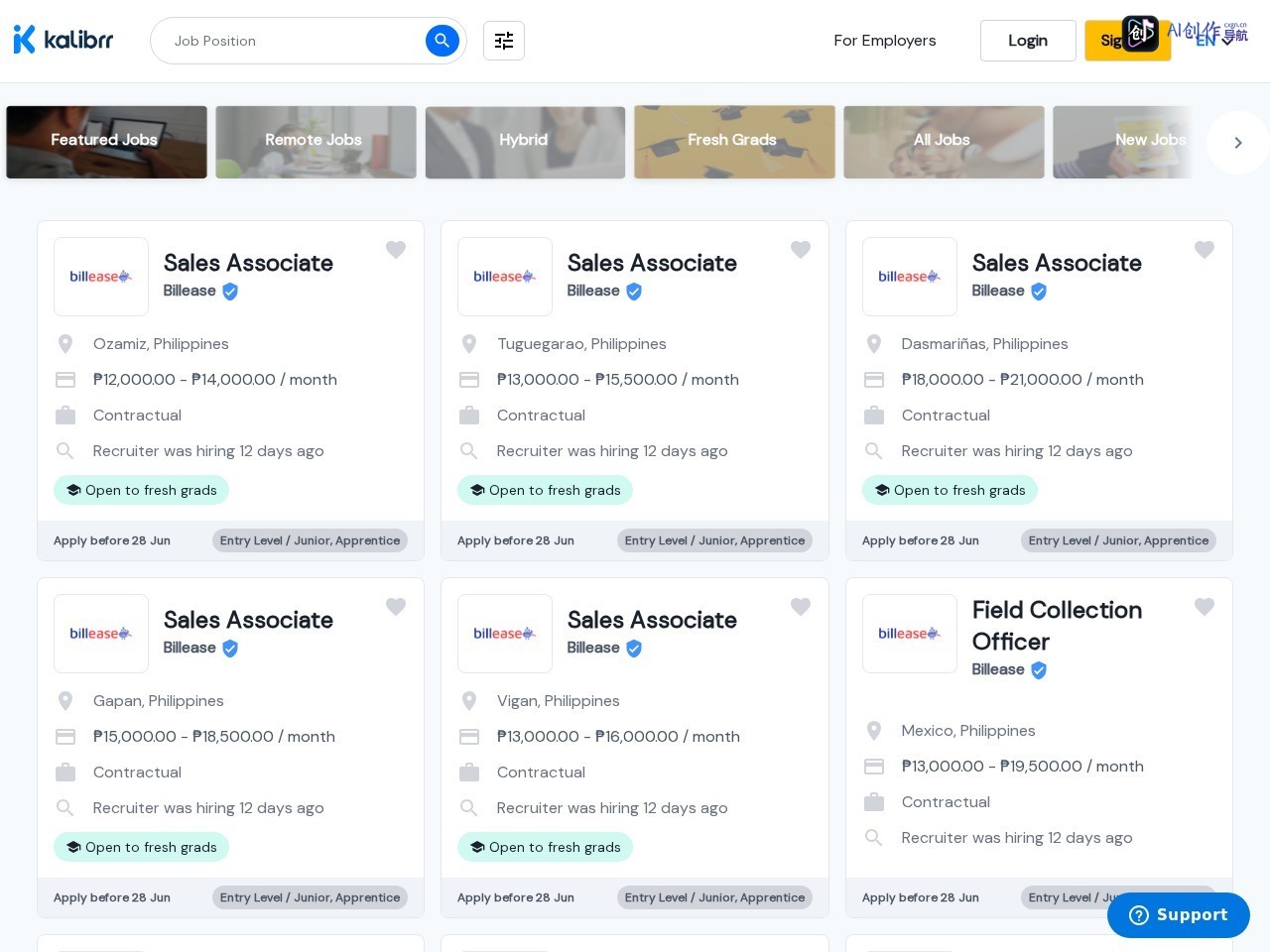Favorite the Field Collection Officer job
This screenshot has height=952, width=1270.
click(x=1205, y=607)
